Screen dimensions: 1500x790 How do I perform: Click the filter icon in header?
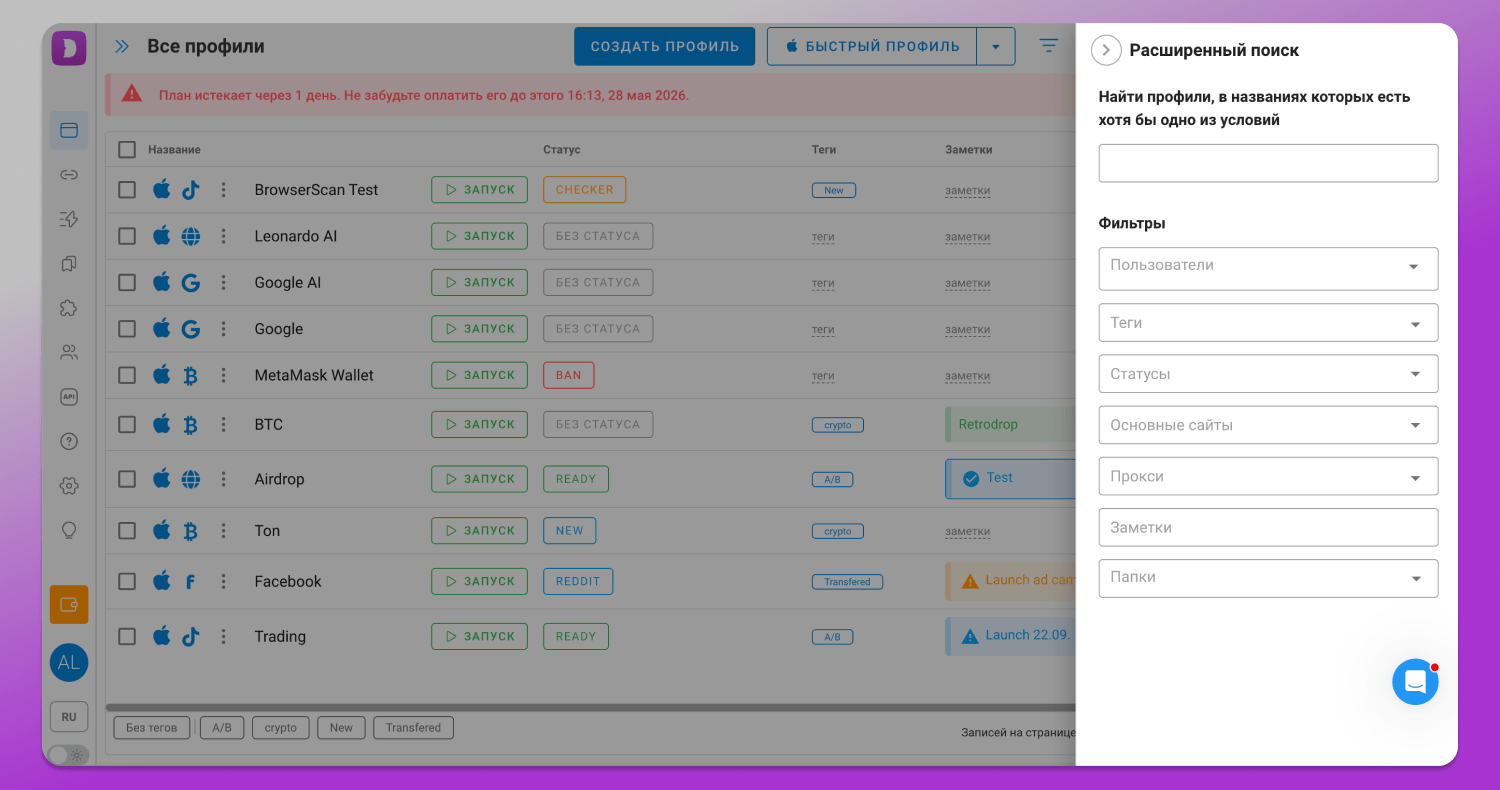click(x=1048, y=46)
